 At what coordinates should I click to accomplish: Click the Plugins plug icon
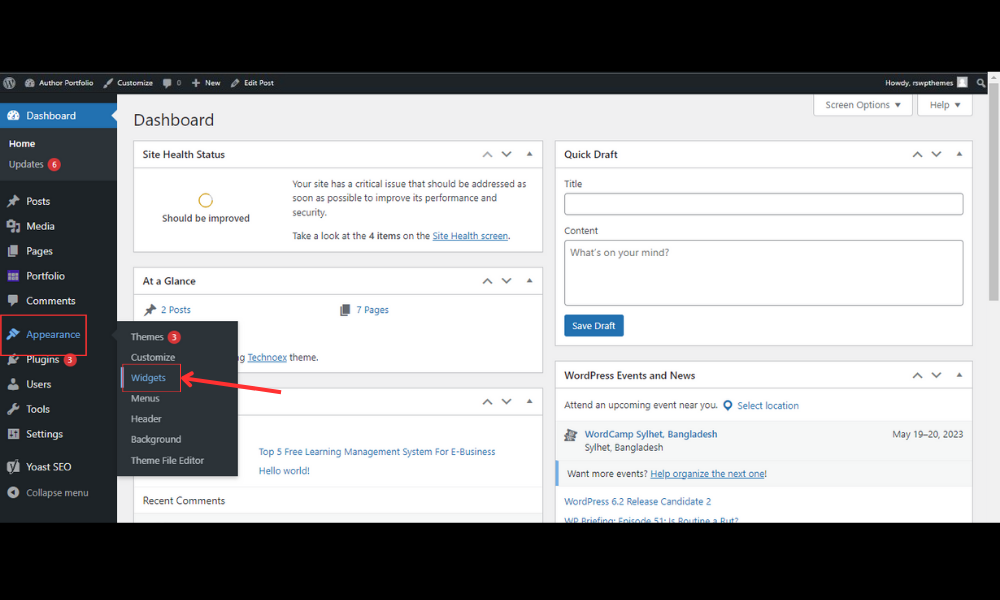(x=13, y=360)
